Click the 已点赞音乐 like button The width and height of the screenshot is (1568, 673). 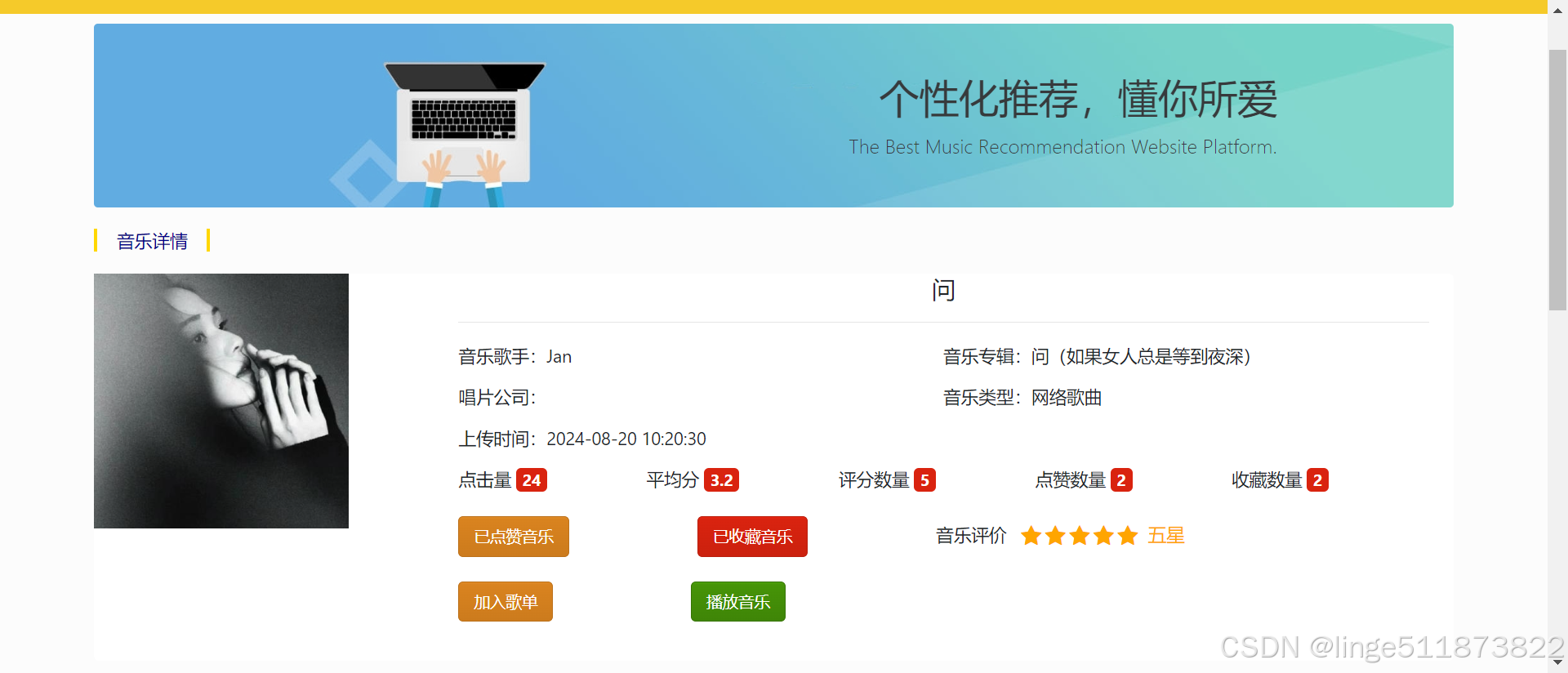[x=513, y=537]
